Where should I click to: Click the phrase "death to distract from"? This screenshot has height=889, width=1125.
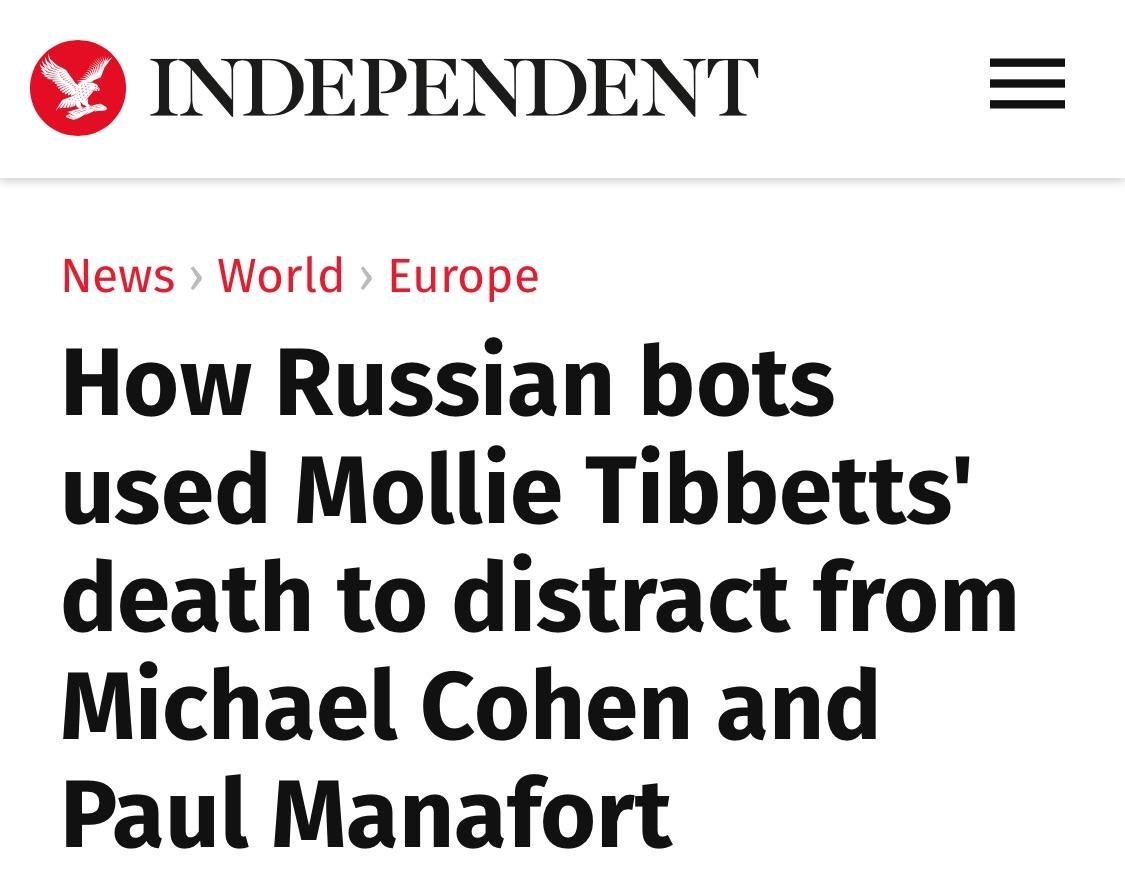540,596
